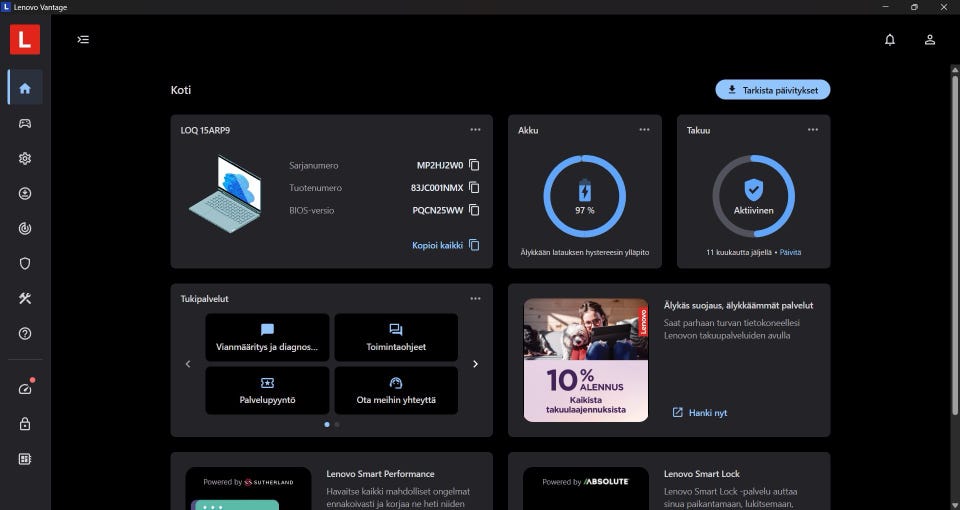Open Akku card three-dot menu
Screen dimensions: 960x510
(x=644, y=130)
